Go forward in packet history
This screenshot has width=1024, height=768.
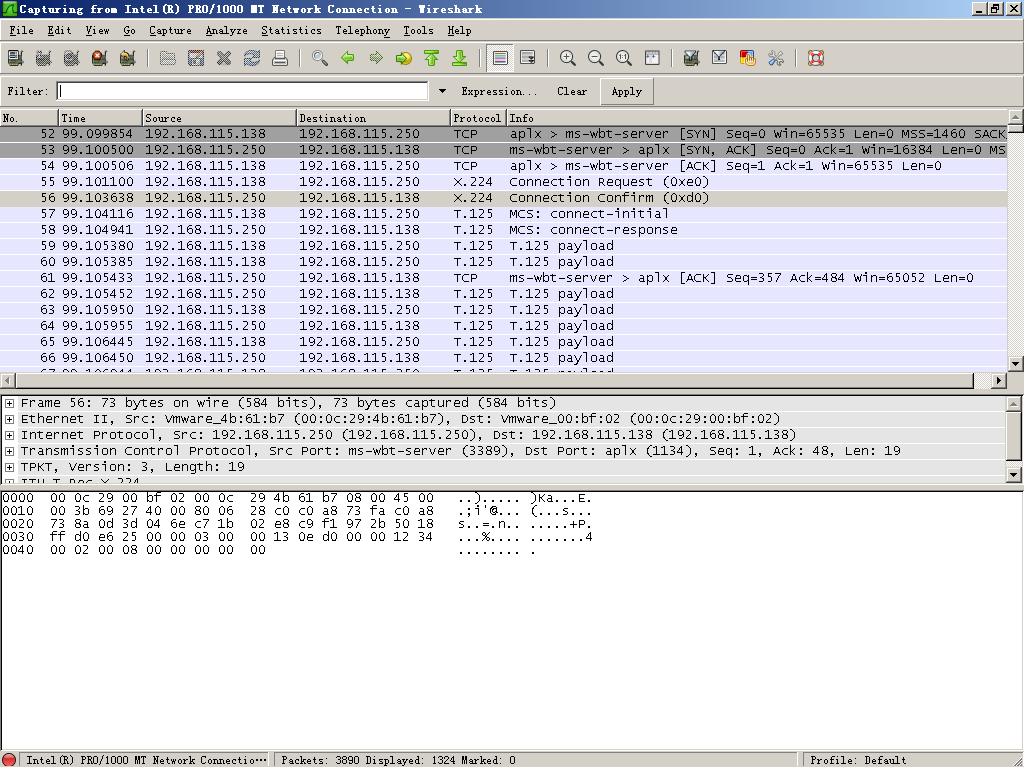pyautogui.click(x=376, y=58)
